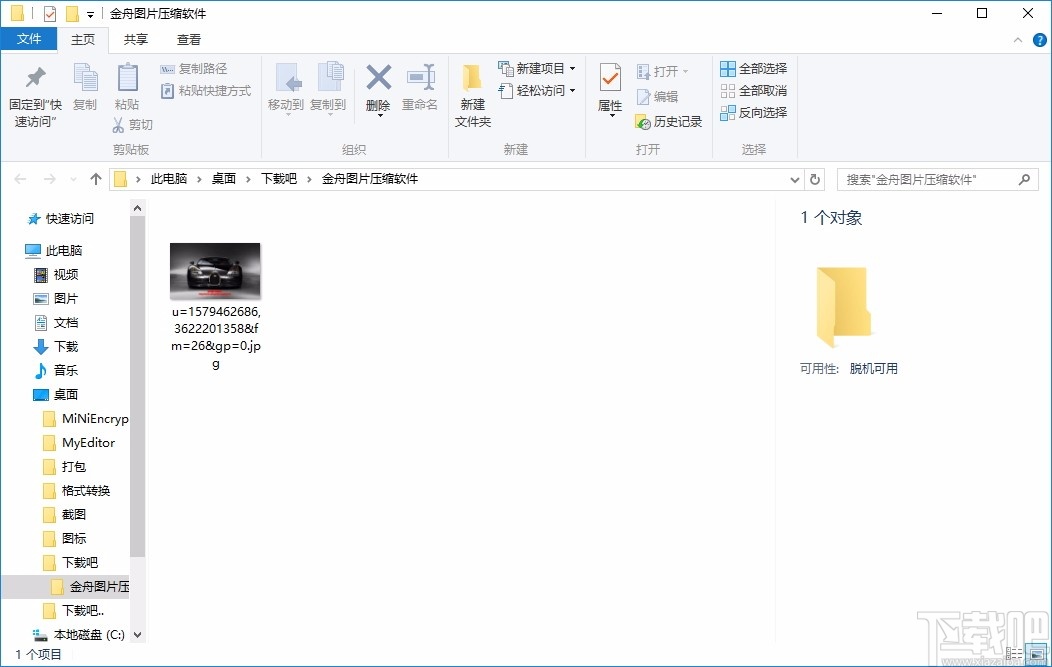Viewport: 1052px width, 667px height.
Task: Switch to the 查看 (View) ribbon tab
Action: click(188, 40)
